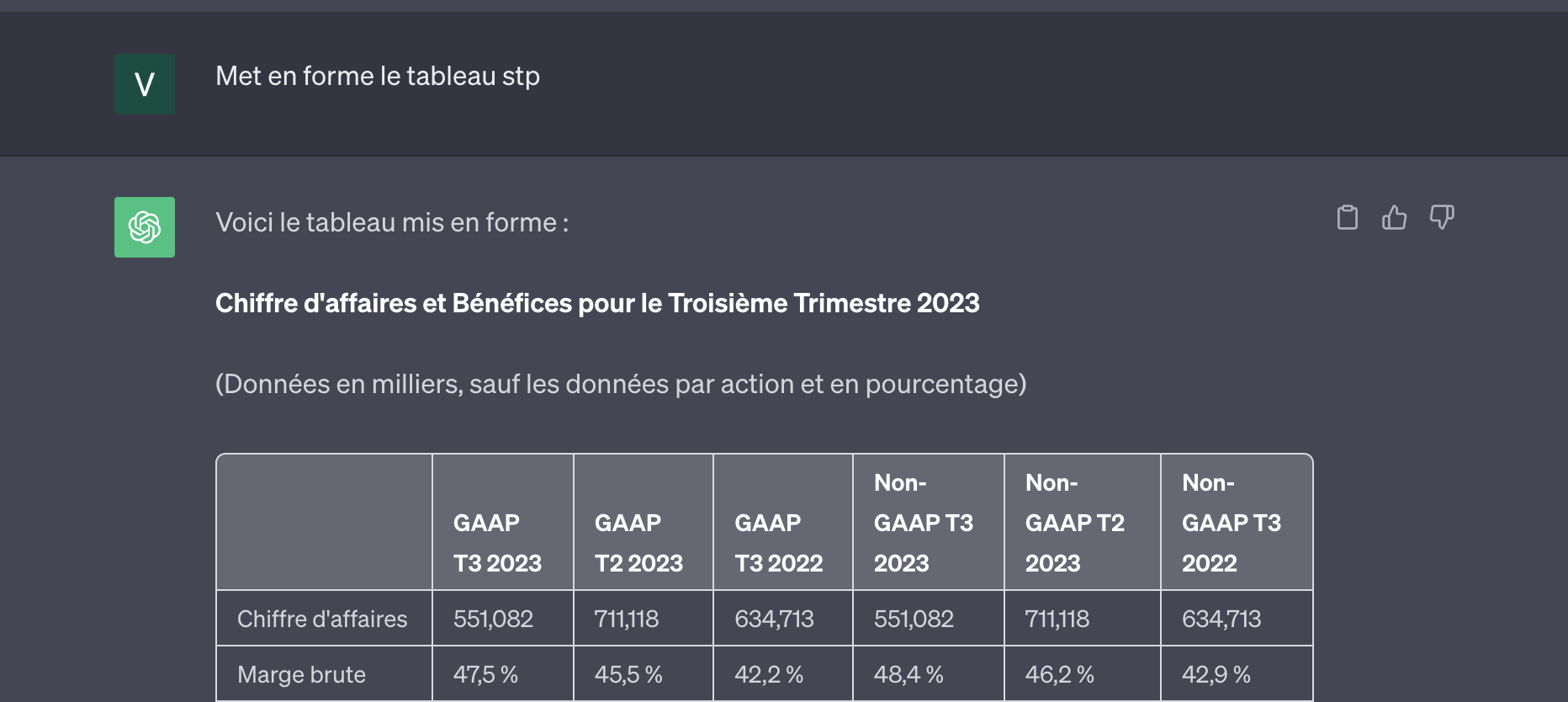This screenshot has height=702, width=1568.
Task: Click the green ChatGPT logo avatar
Action: 145,227
